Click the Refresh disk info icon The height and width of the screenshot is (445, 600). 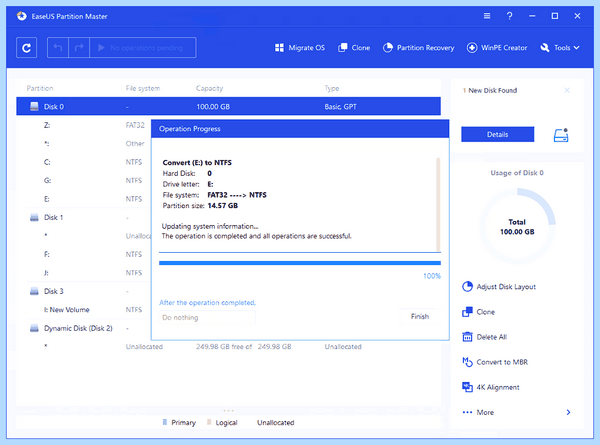click(26, 48)
